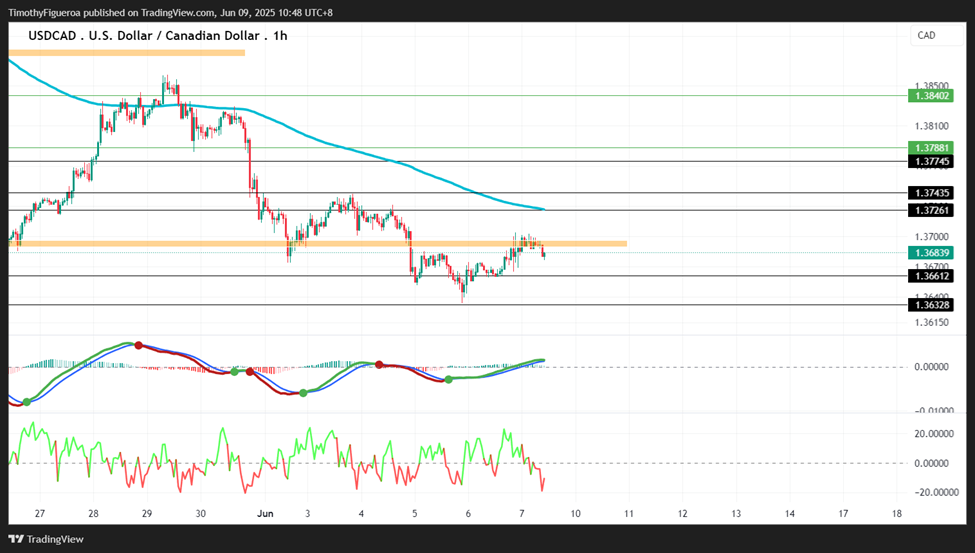The width and height of the screenshot is (975, 553).
Task: Click the current price label 1.36839
Action: [930, 253]
